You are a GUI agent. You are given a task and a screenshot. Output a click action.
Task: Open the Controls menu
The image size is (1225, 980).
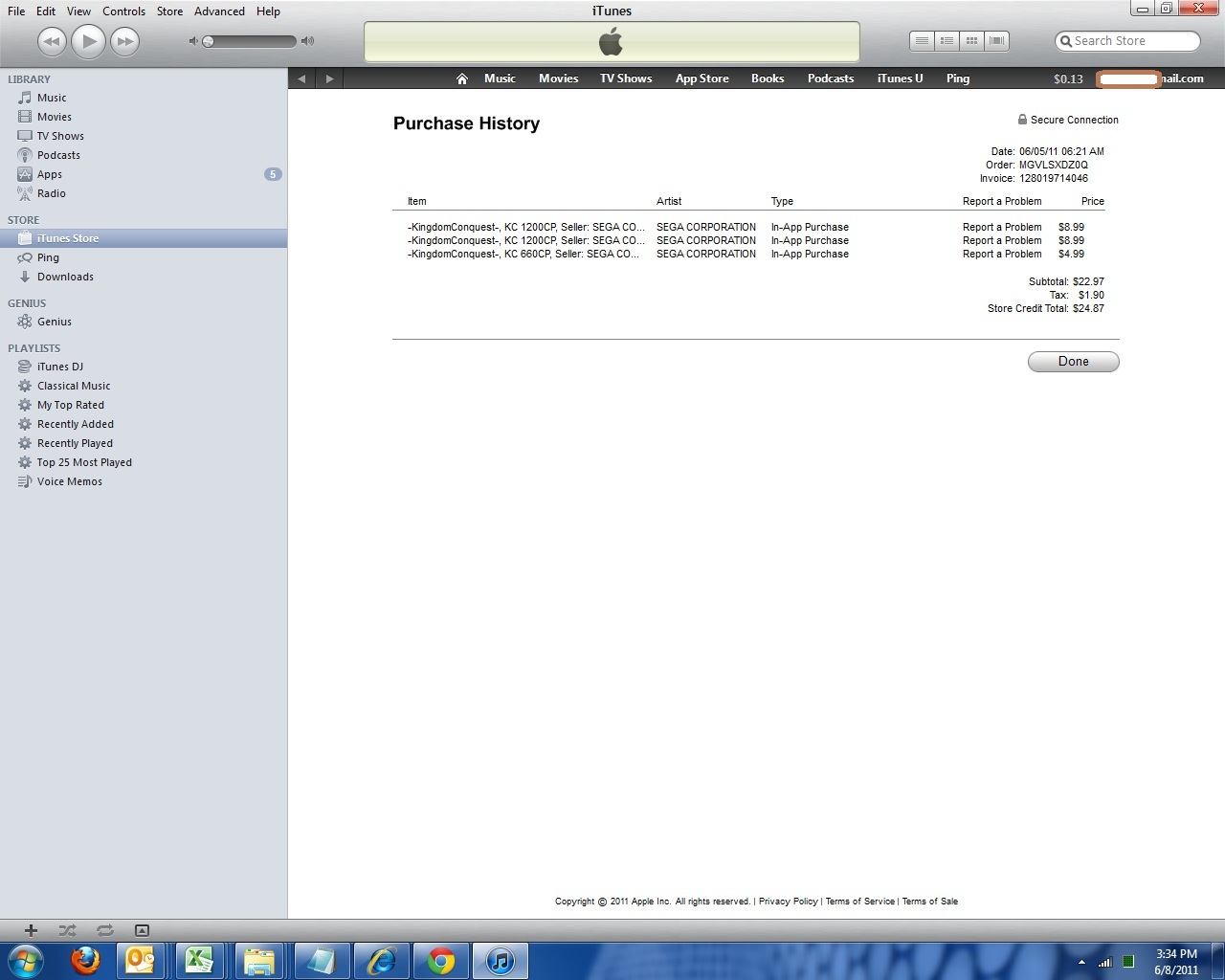point(124,11)
